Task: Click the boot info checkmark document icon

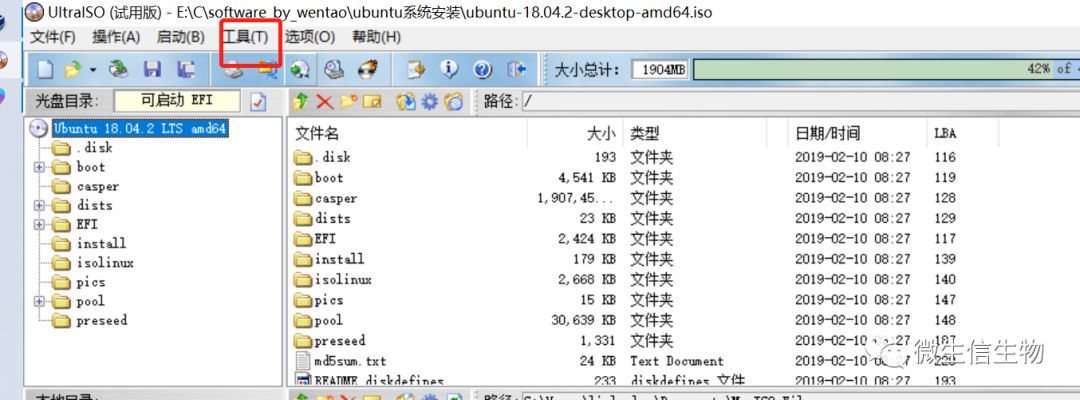Action: click(258, 102)
